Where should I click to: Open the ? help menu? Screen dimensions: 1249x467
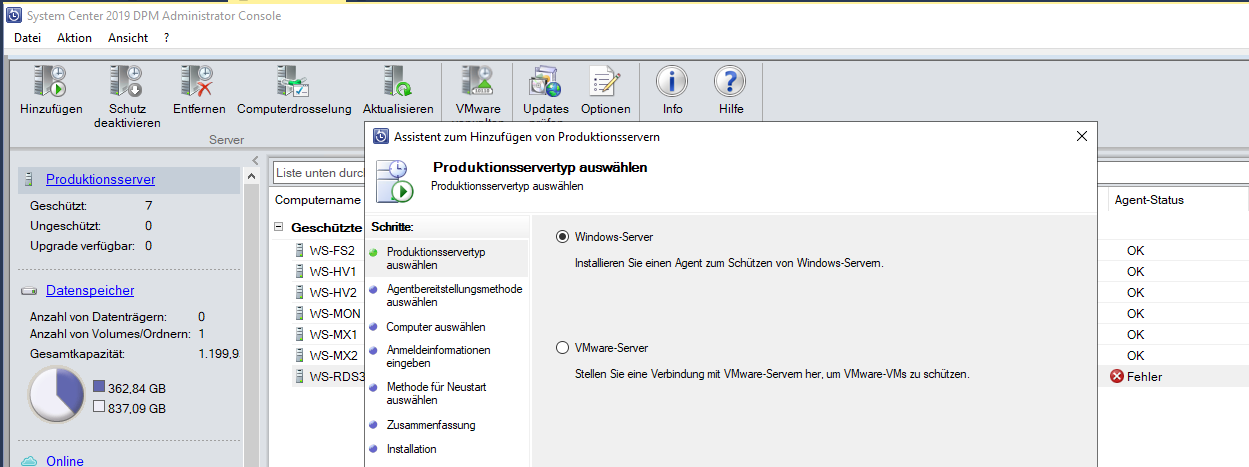167,38
